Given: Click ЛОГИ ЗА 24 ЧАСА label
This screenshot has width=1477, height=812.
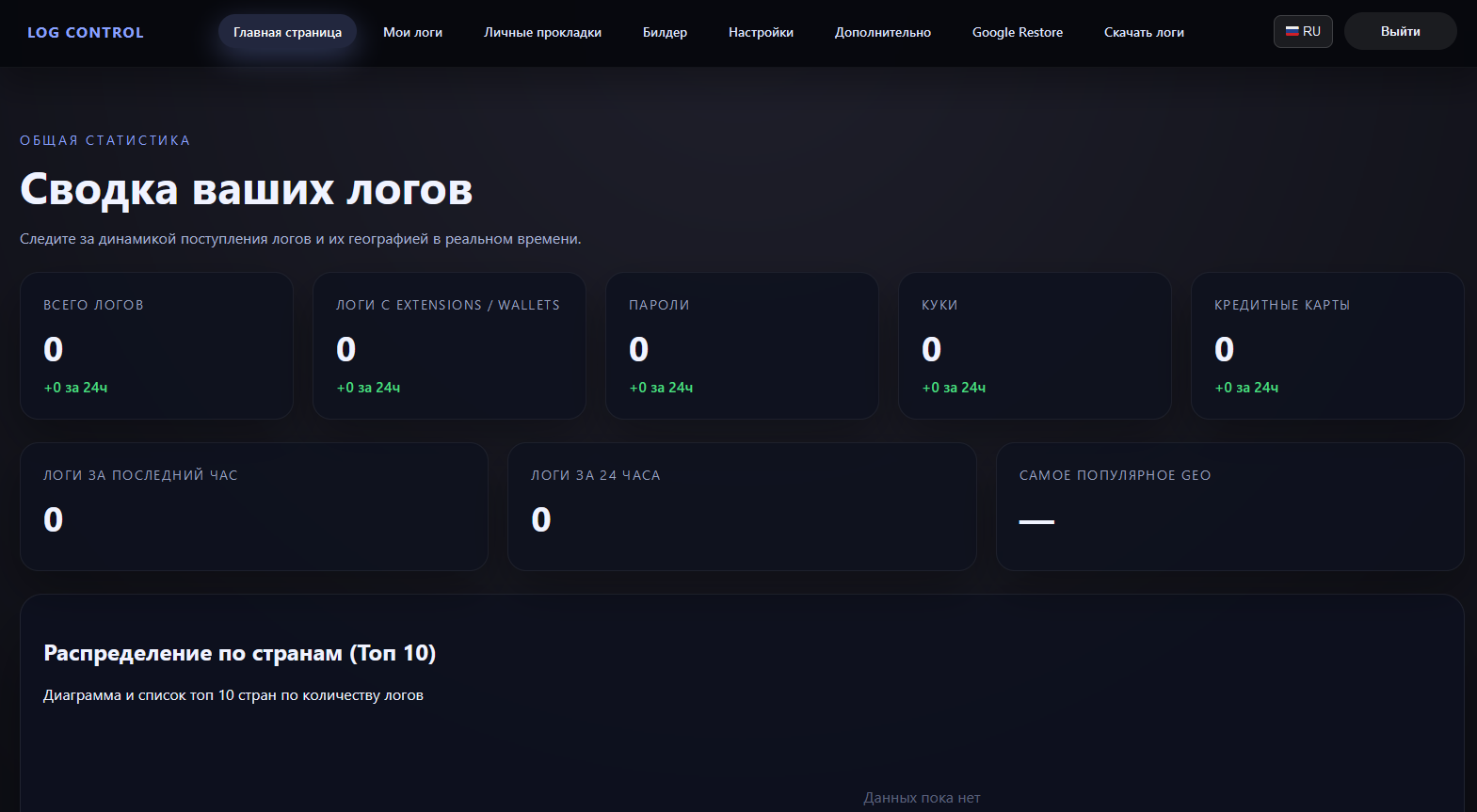Looking at the screenshot, I should tap(596, 475).
